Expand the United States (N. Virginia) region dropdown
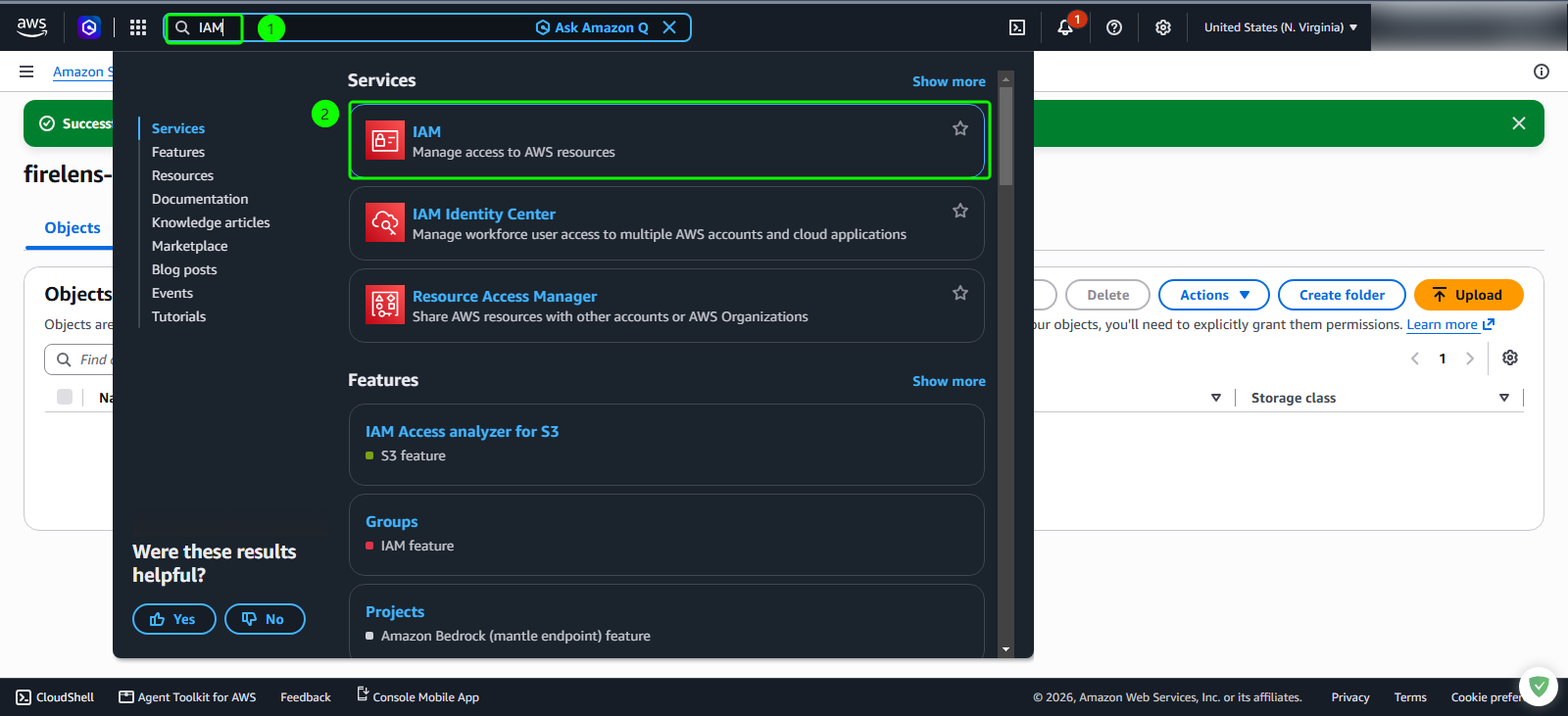Image resolution: width=1568 pixels, height=716 pixels. 1281,27
